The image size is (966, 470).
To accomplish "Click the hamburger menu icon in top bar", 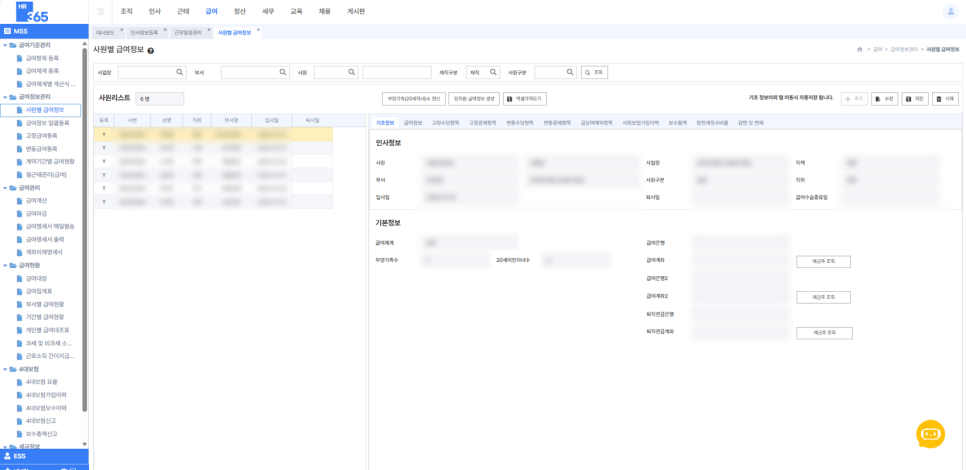I will pyautogui.click(x=100, y=12).
